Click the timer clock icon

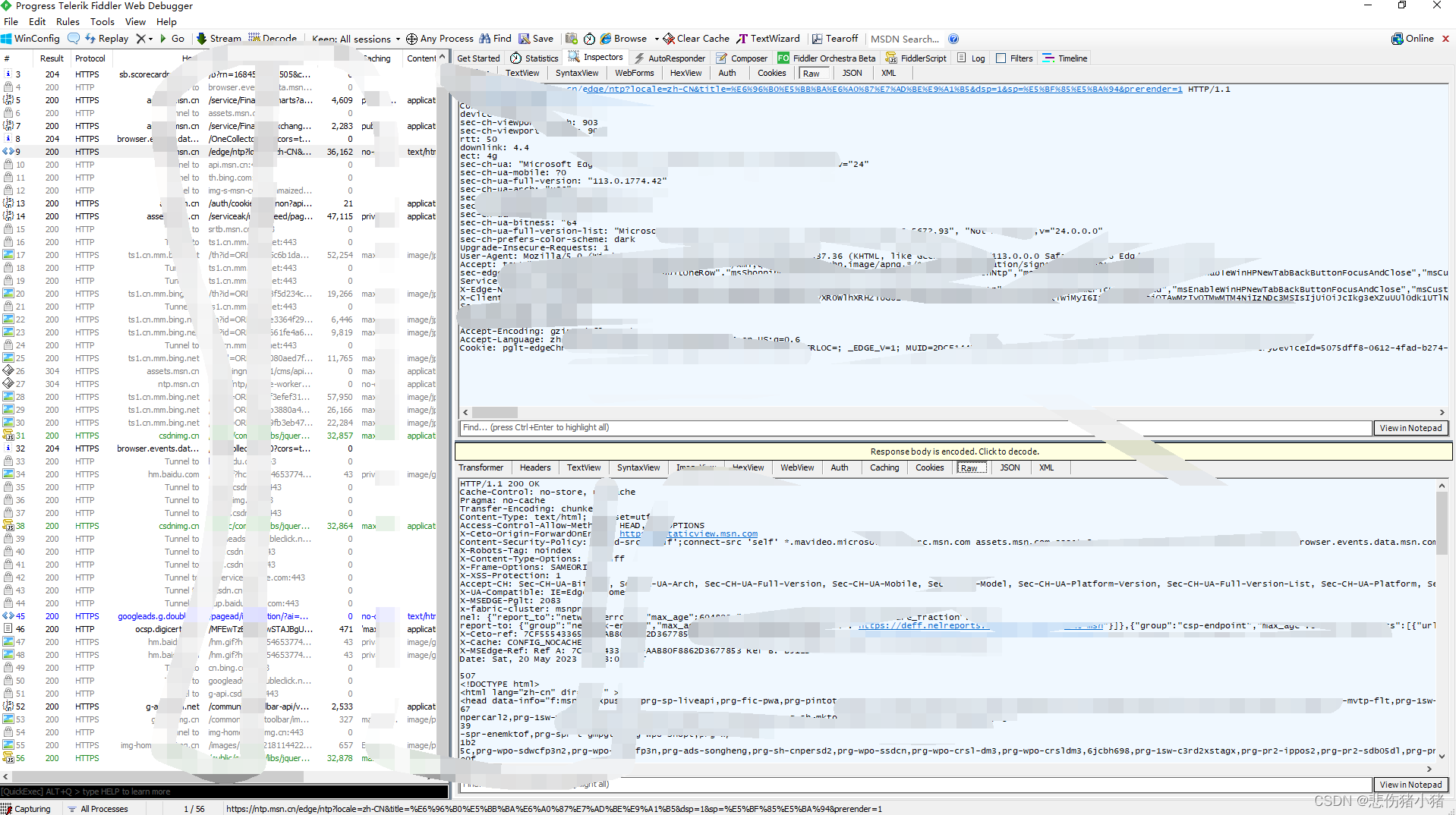(589, 39)
